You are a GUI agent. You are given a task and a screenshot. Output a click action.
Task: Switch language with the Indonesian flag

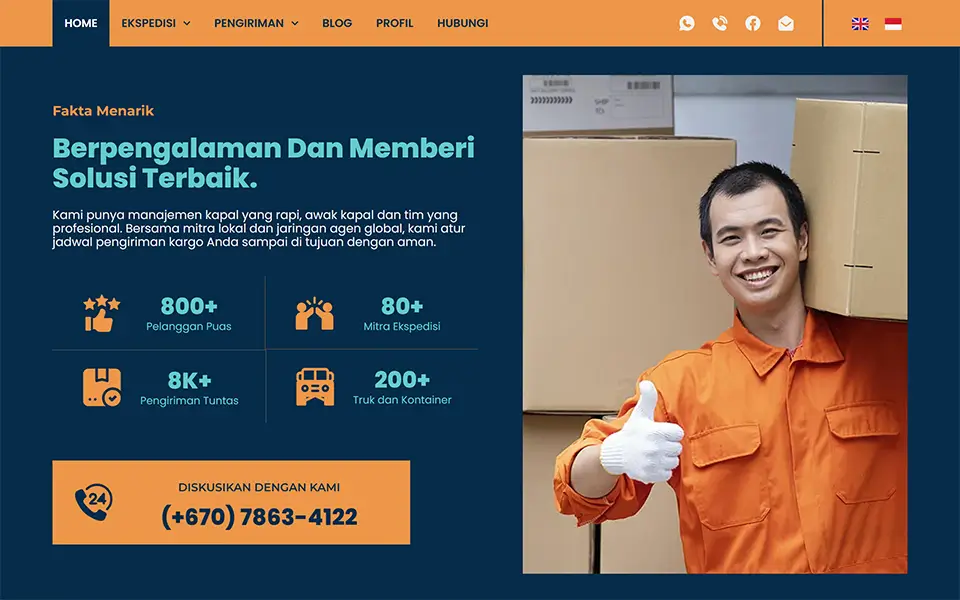893,24
